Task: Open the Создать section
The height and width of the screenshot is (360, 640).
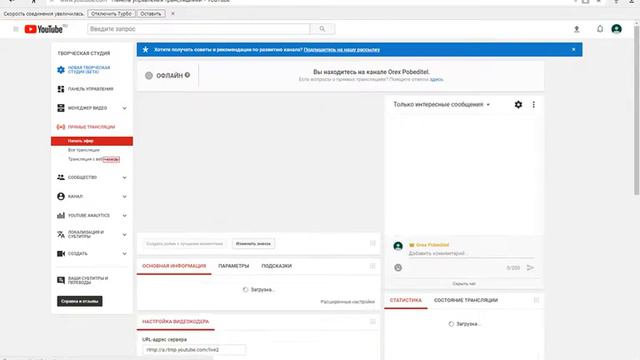Action: coord(72,253)
